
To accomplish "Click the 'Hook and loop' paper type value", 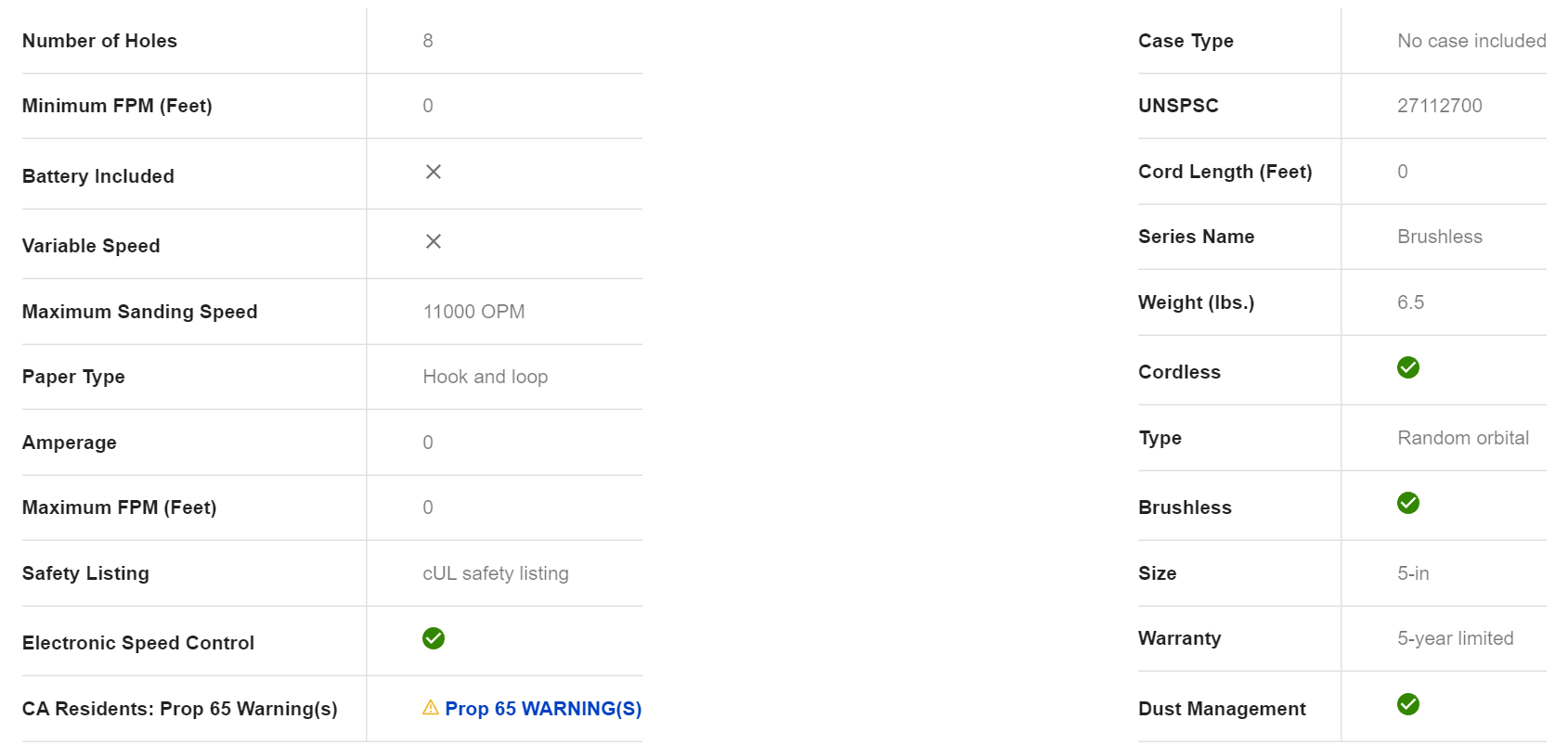I will click(485, 377).
